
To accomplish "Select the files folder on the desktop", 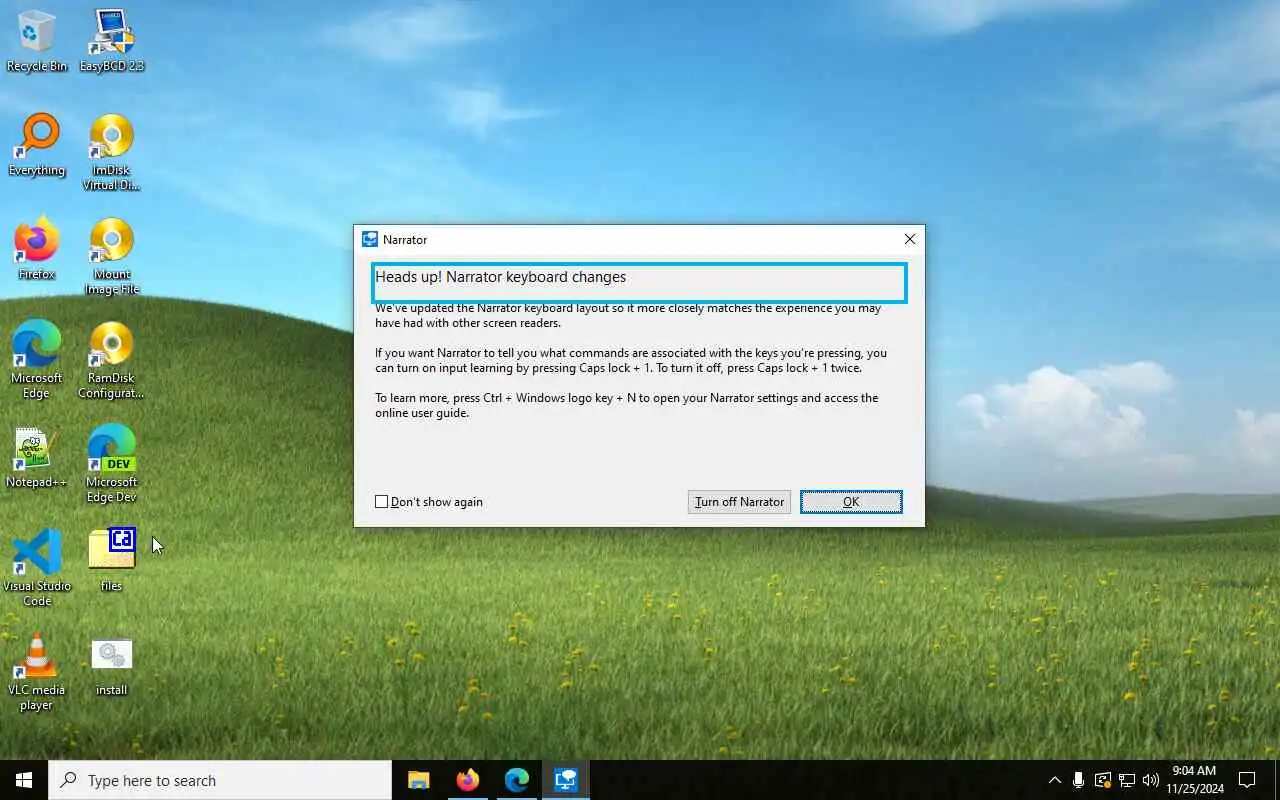I will [x=112, y=561].
